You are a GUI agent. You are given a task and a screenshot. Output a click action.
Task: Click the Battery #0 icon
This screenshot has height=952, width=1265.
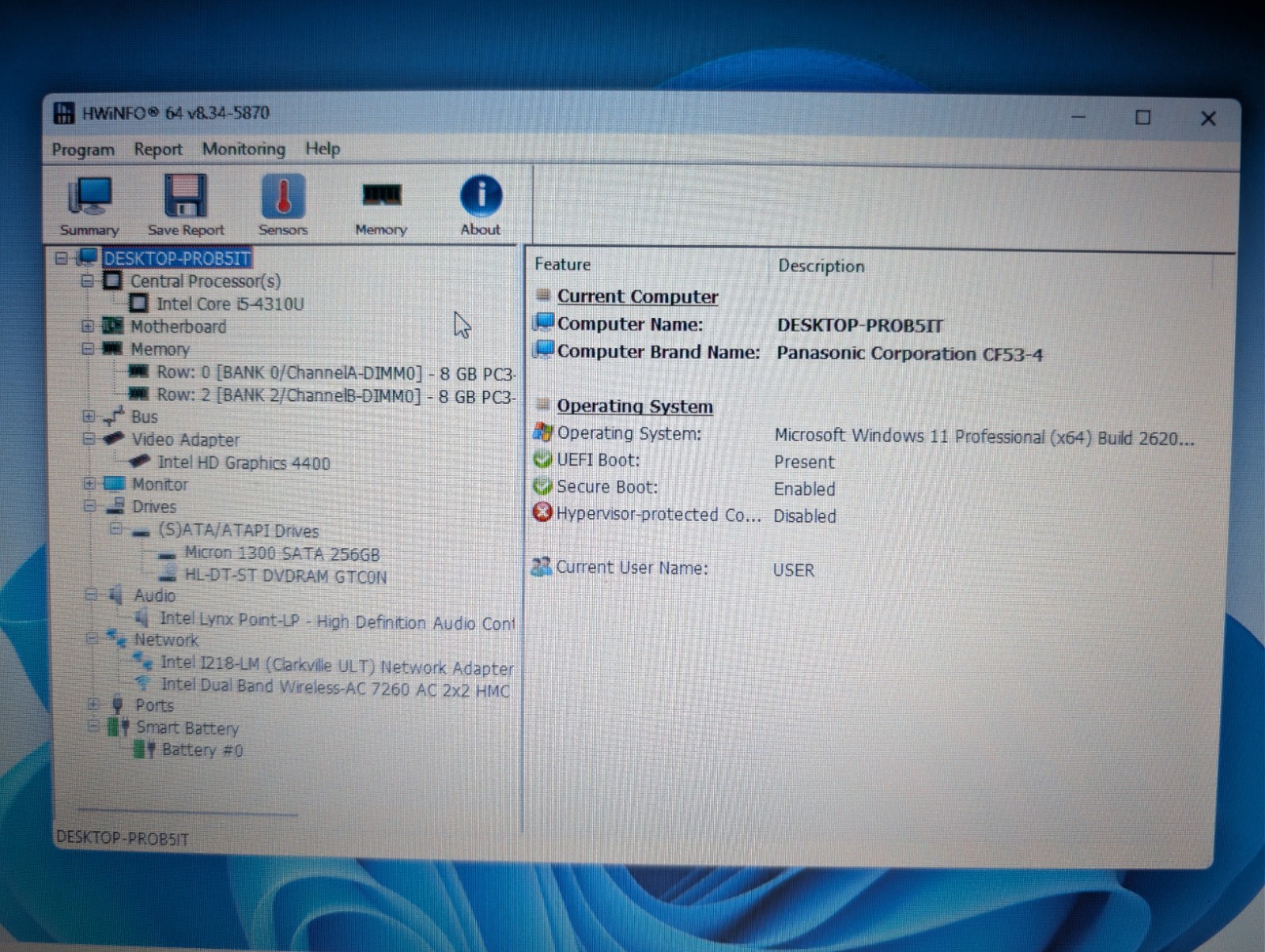pyautogui.click(x=144, y=749)
